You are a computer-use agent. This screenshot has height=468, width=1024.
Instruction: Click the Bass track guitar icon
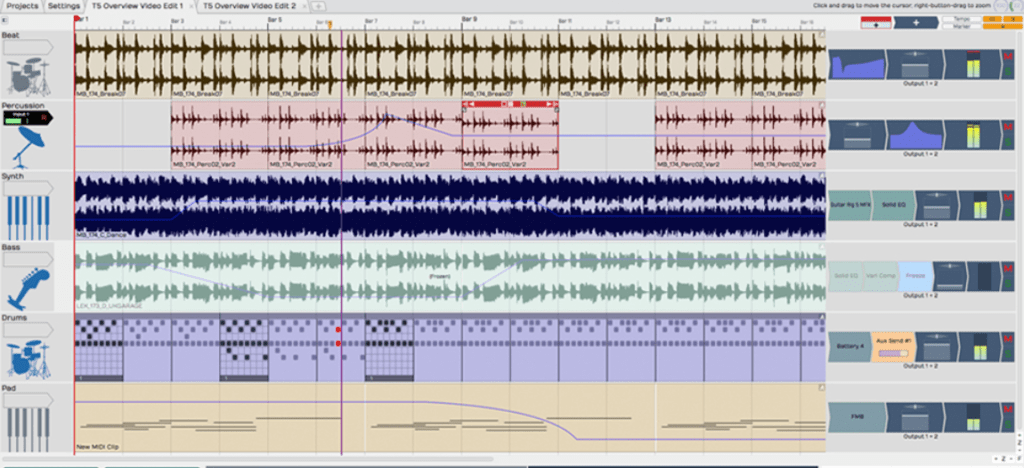30,290
